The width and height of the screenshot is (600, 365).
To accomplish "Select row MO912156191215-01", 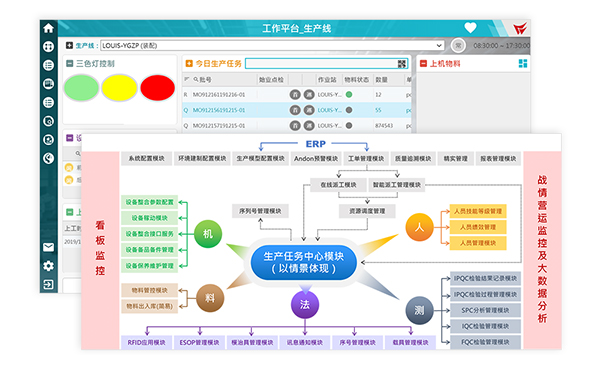I will point(297,110).
